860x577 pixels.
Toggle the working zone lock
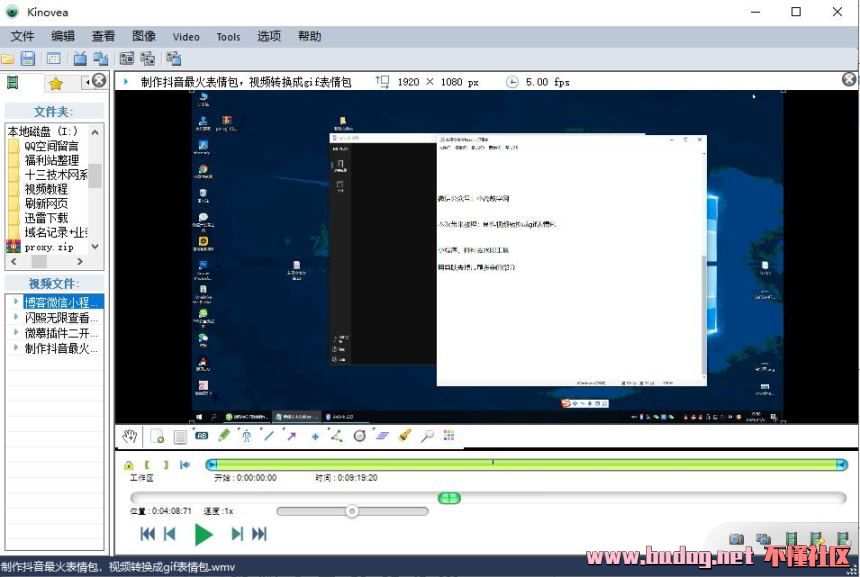click(x=129, y=465)
